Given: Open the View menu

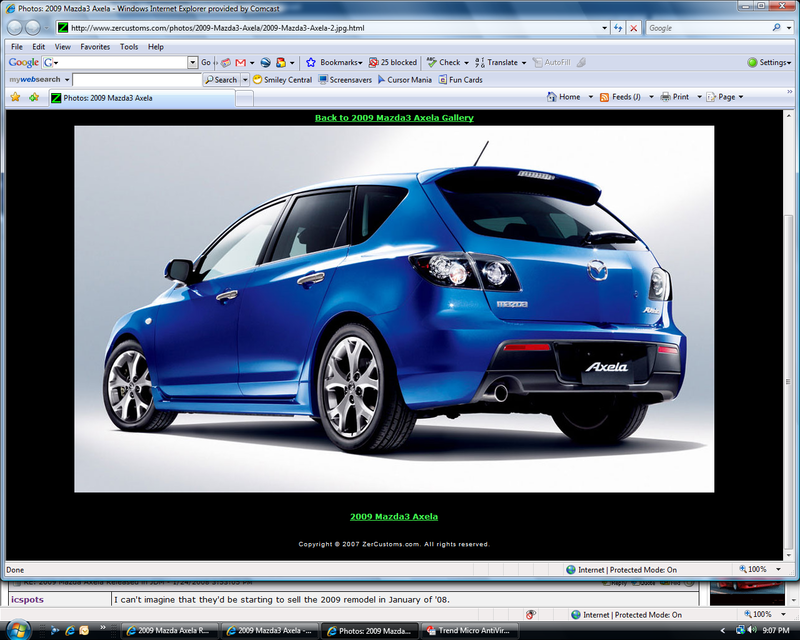Looking at the screenshot, I should [x=63, y=46].
